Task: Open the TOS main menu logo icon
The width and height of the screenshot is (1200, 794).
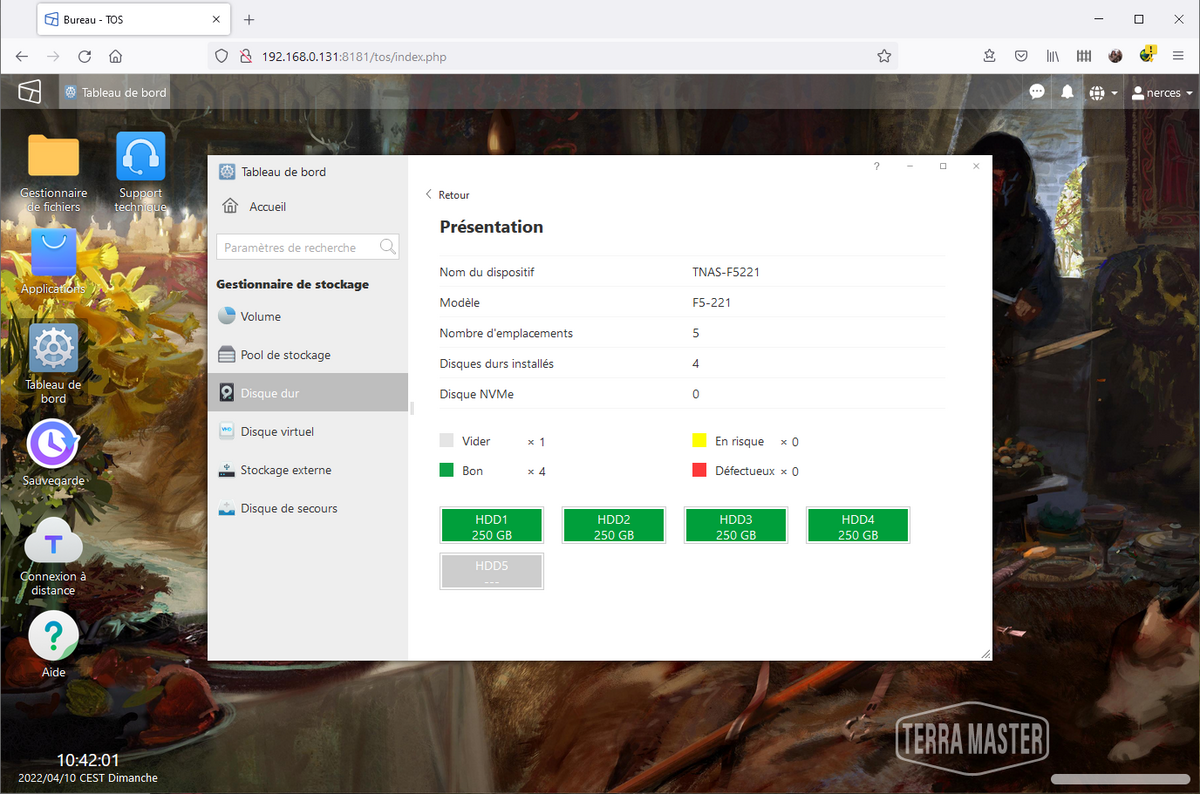Action: tap(30, 92)
